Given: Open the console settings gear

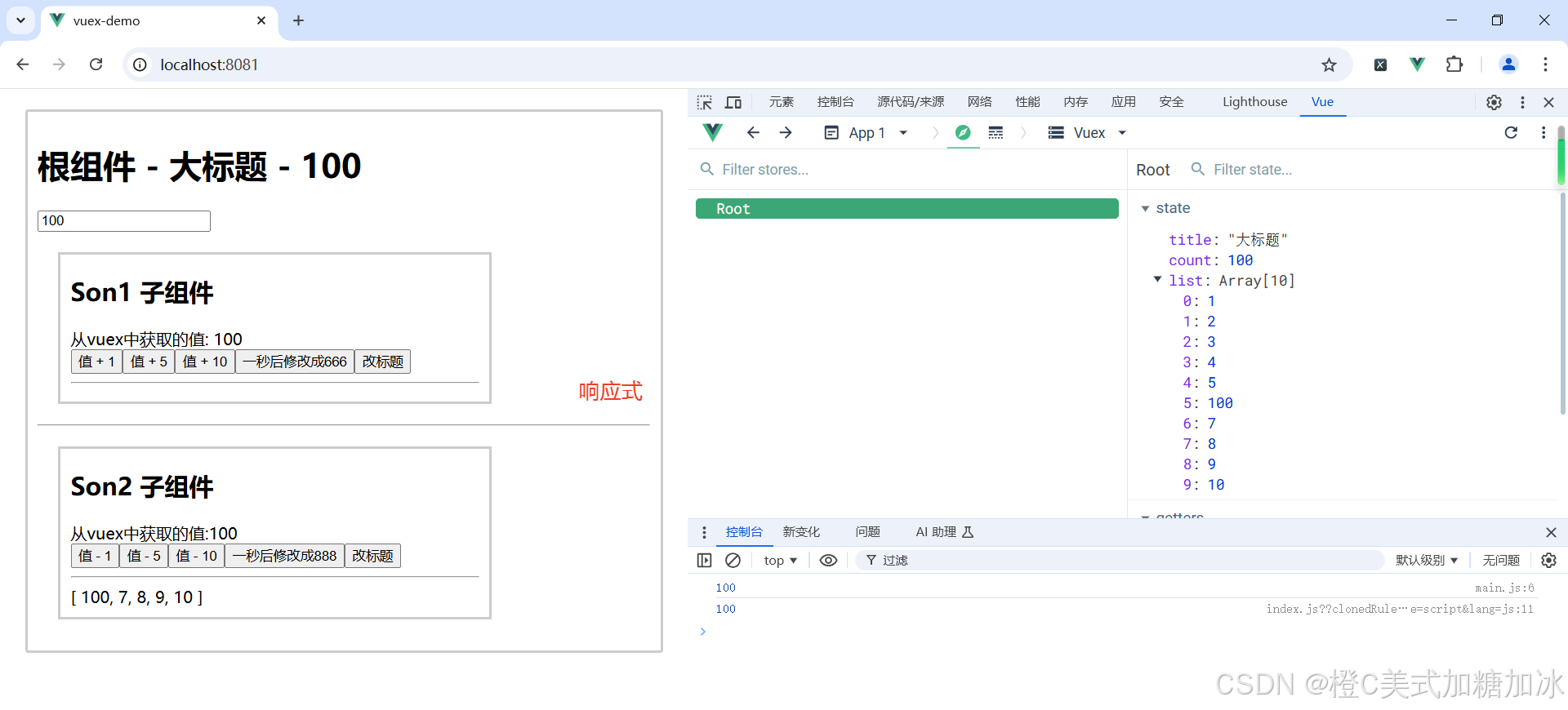Looking at the screenshot, I should 1548,560.
